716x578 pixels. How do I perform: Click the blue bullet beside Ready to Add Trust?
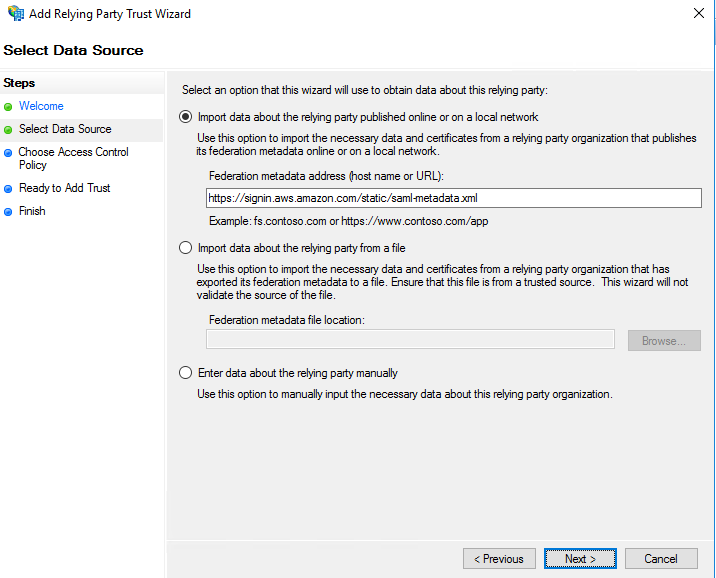pos(8,188)
